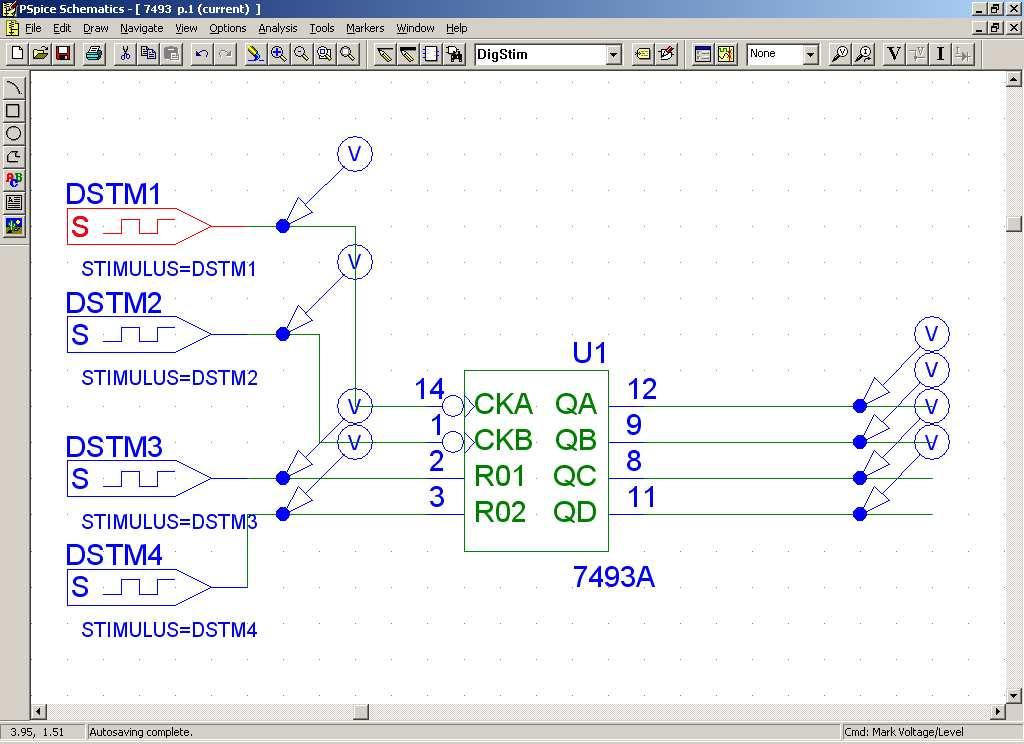
Task: Select the Draw Polyline tool
Action: tap(14, 157)
